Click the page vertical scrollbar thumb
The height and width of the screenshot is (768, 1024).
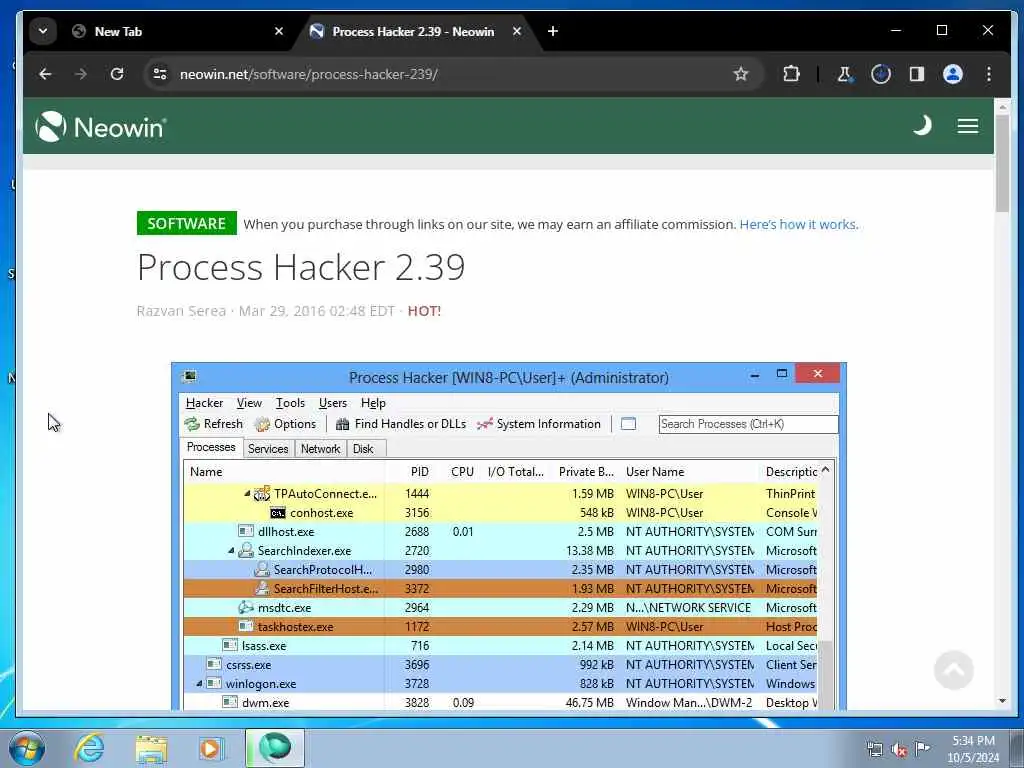pos(1002,162)
